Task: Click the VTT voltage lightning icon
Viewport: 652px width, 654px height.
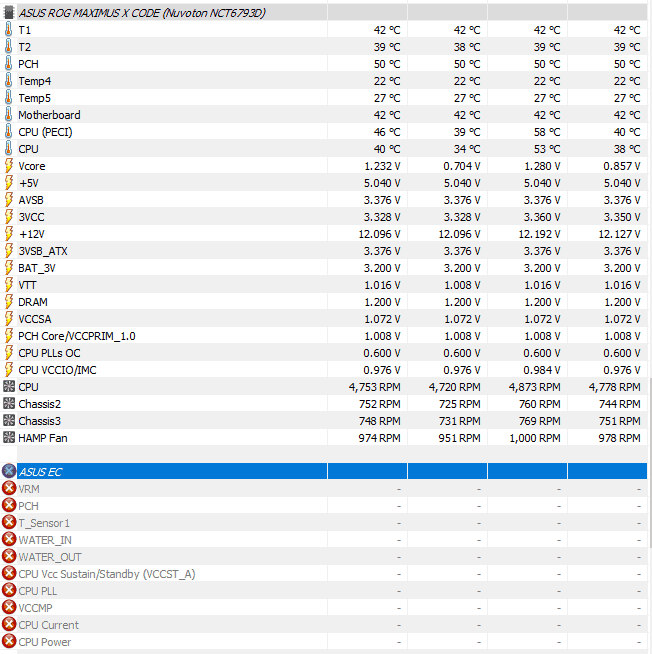Action: pyautogui.click(x=8, y=285)
